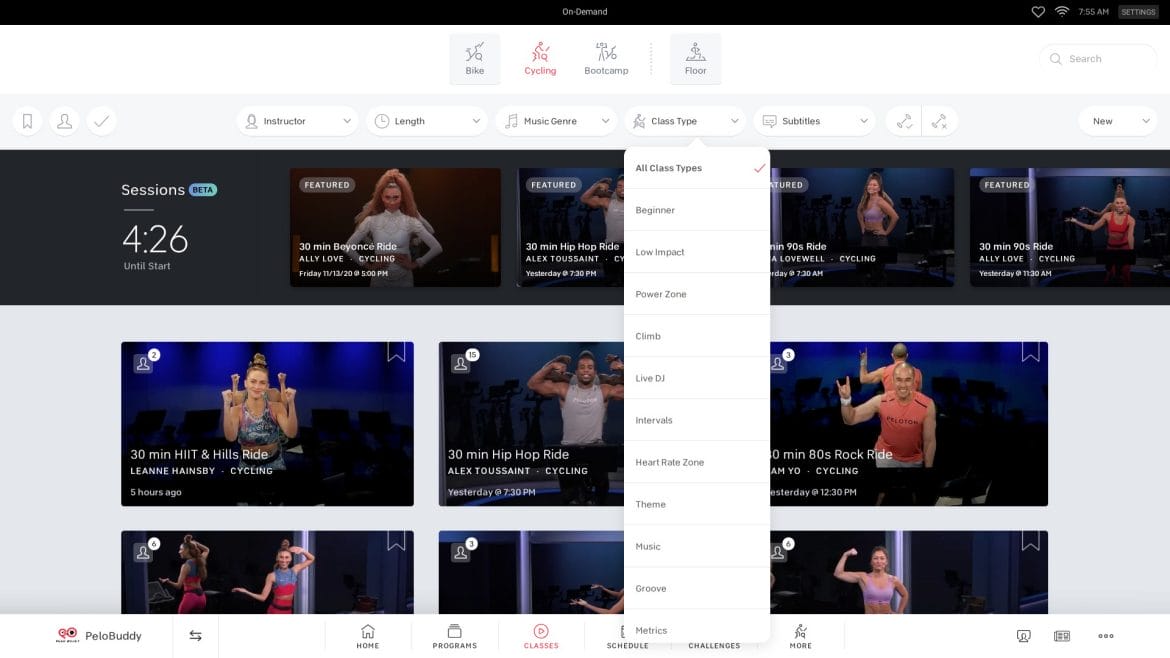1170x658 pixels.
Task: Bookmark the 80s Rock Ride class
Action: pyautogui.click(x=1030, y=351)
